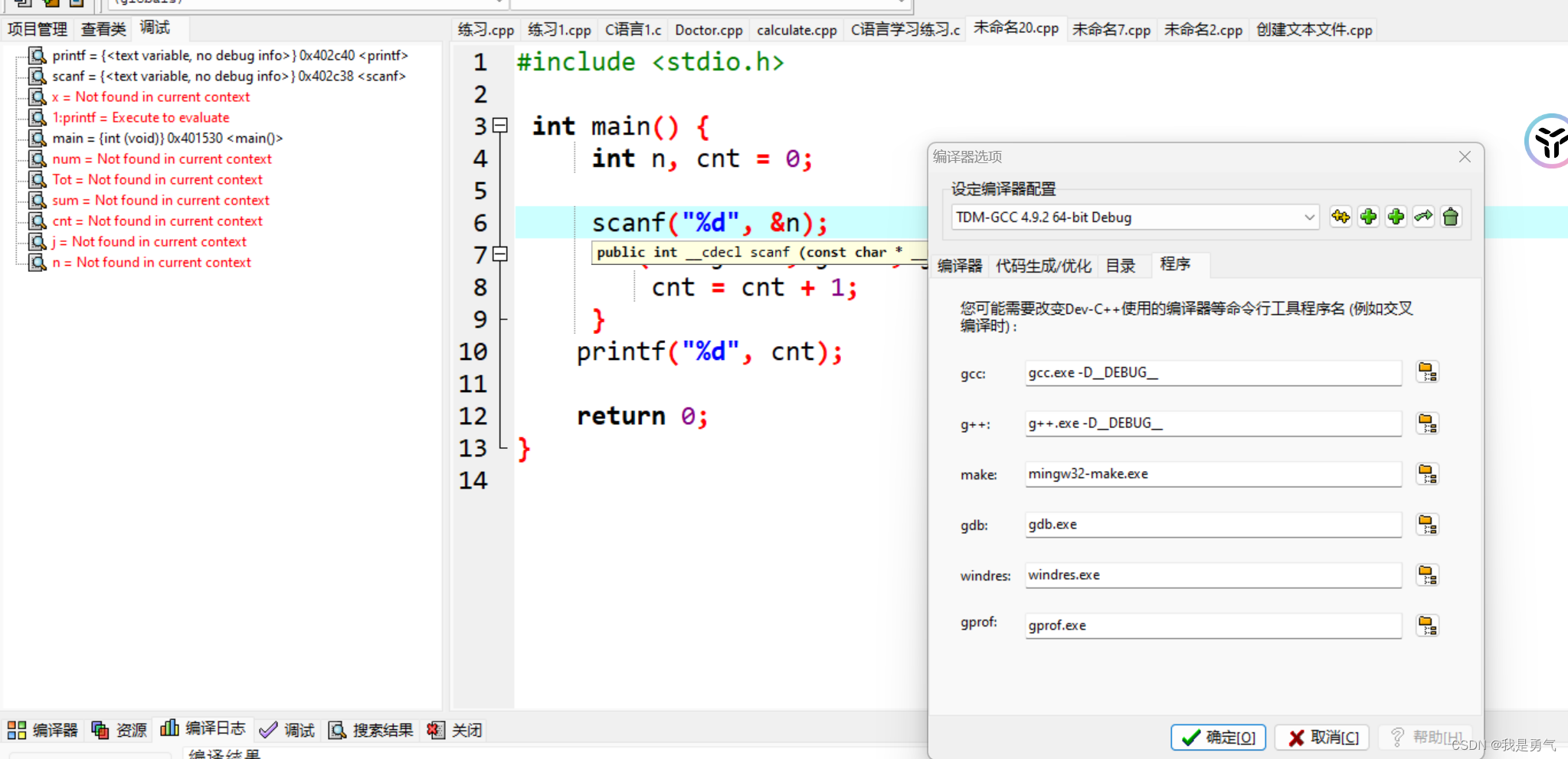Open the 项目管理 side panel tab
The image size is (1568, 759).
pos(38,29)
